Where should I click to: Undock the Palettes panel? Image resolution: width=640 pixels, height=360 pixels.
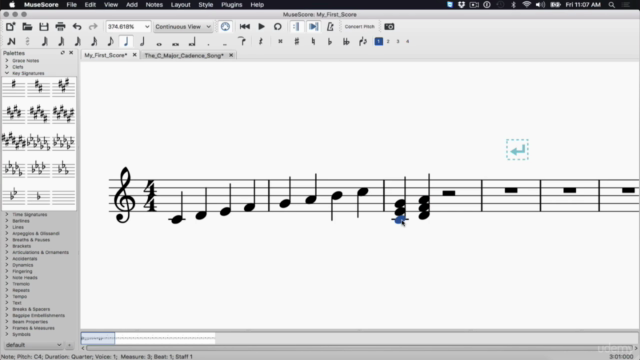(x=62, y=53)
